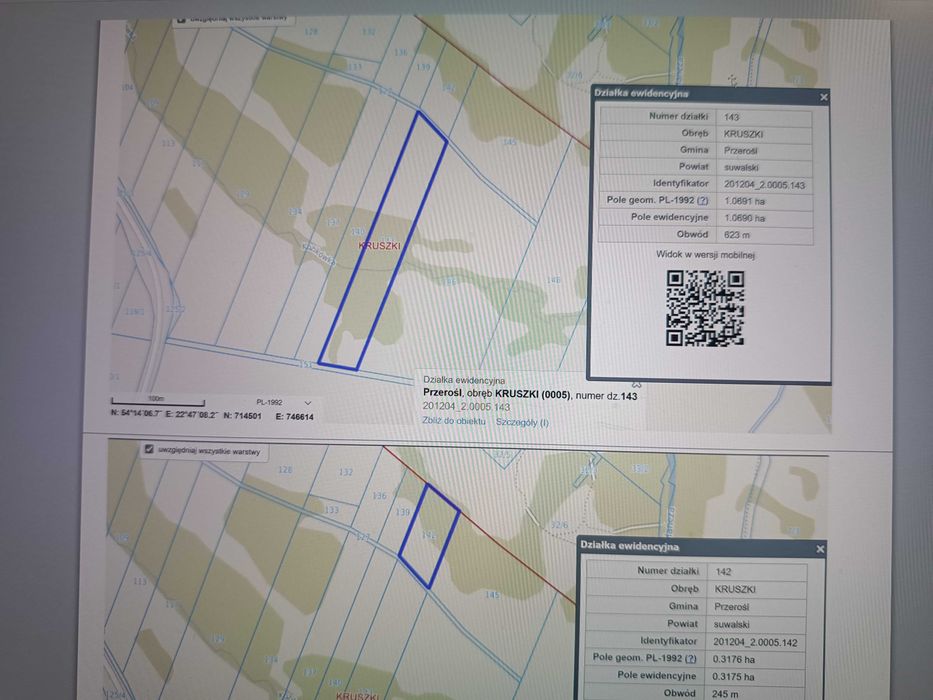Click parcel label 128 on the bottom map
This screenshot has width=933, height=700.
(x=286, y=470)
